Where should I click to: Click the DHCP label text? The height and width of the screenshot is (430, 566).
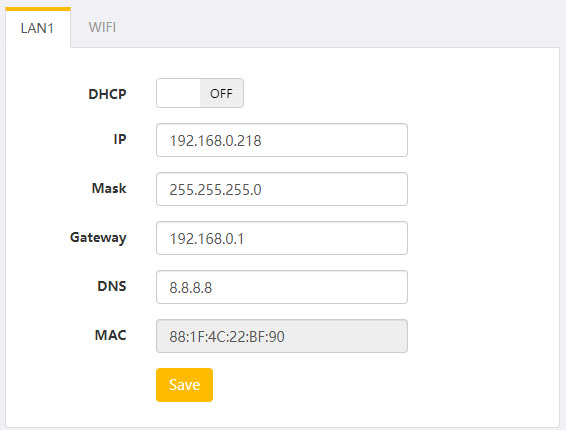[x=107, y=94]
